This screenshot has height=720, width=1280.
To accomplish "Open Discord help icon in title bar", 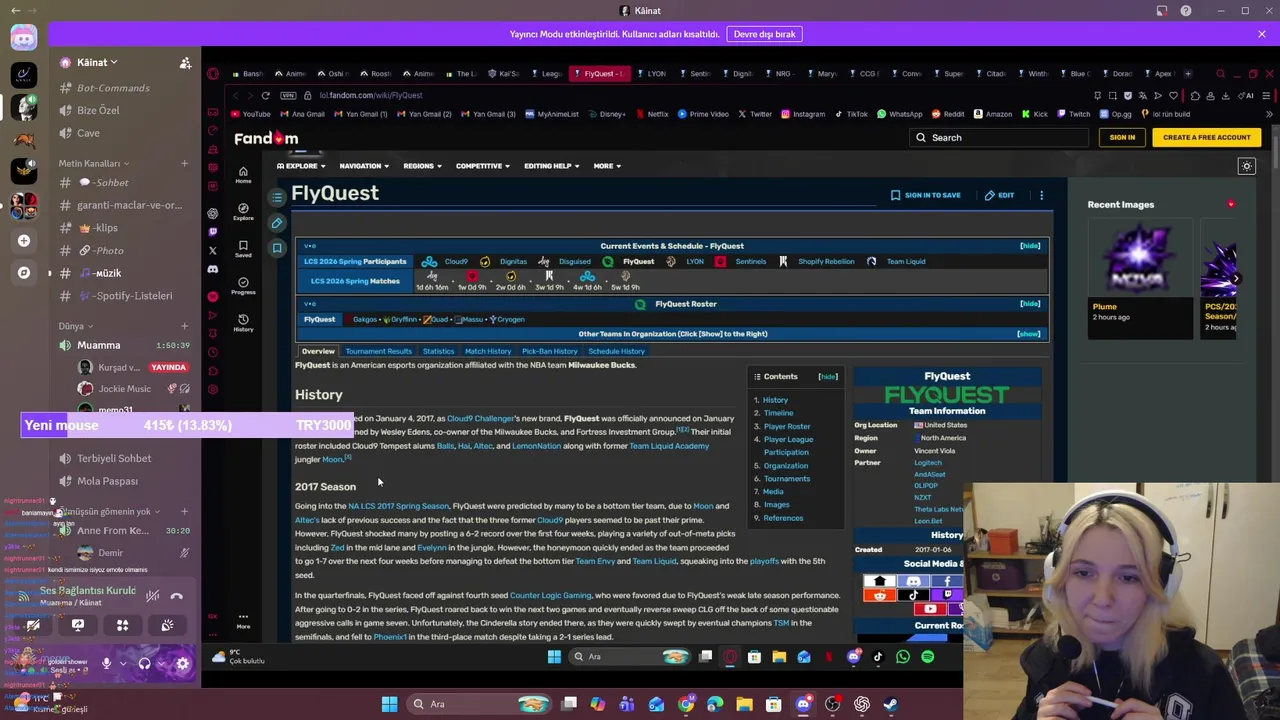I will [x=1185, y=11].
